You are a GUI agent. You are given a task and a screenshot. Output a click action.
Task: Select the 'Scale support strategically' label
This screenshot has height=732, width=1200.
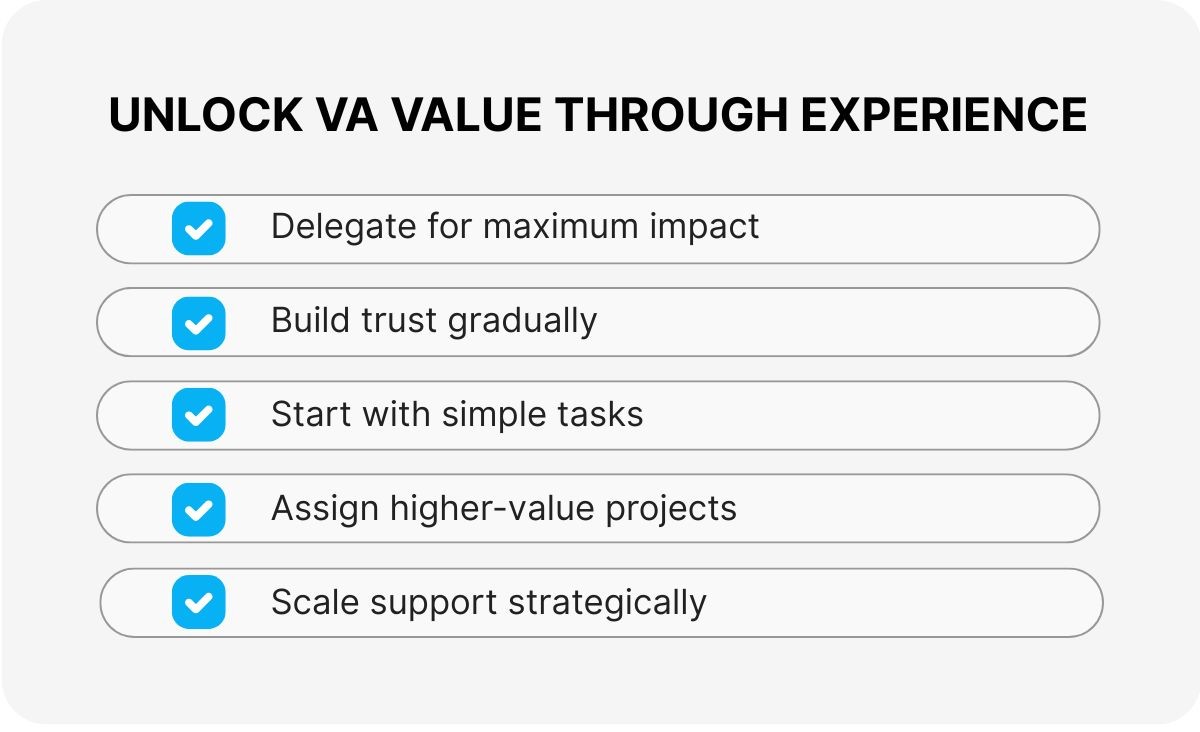pos(489,602)
